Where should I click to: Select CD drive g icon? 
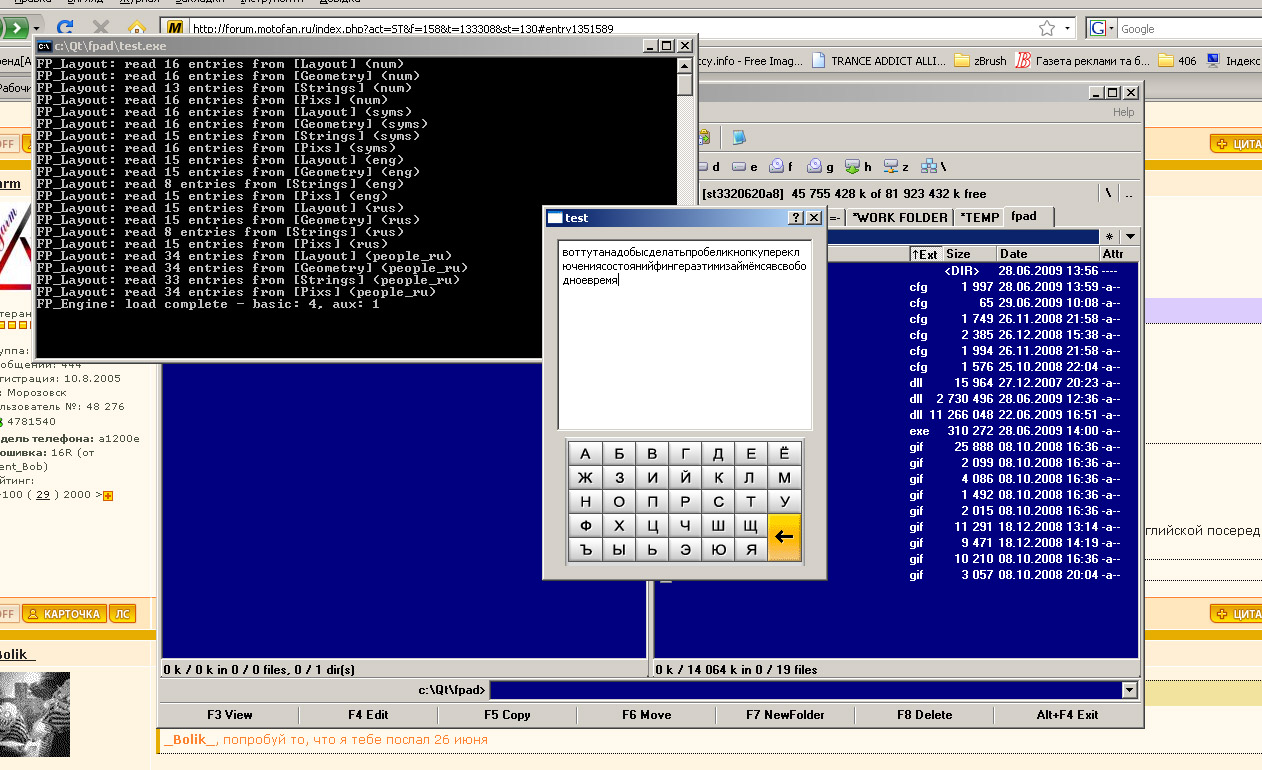[820, 167]
